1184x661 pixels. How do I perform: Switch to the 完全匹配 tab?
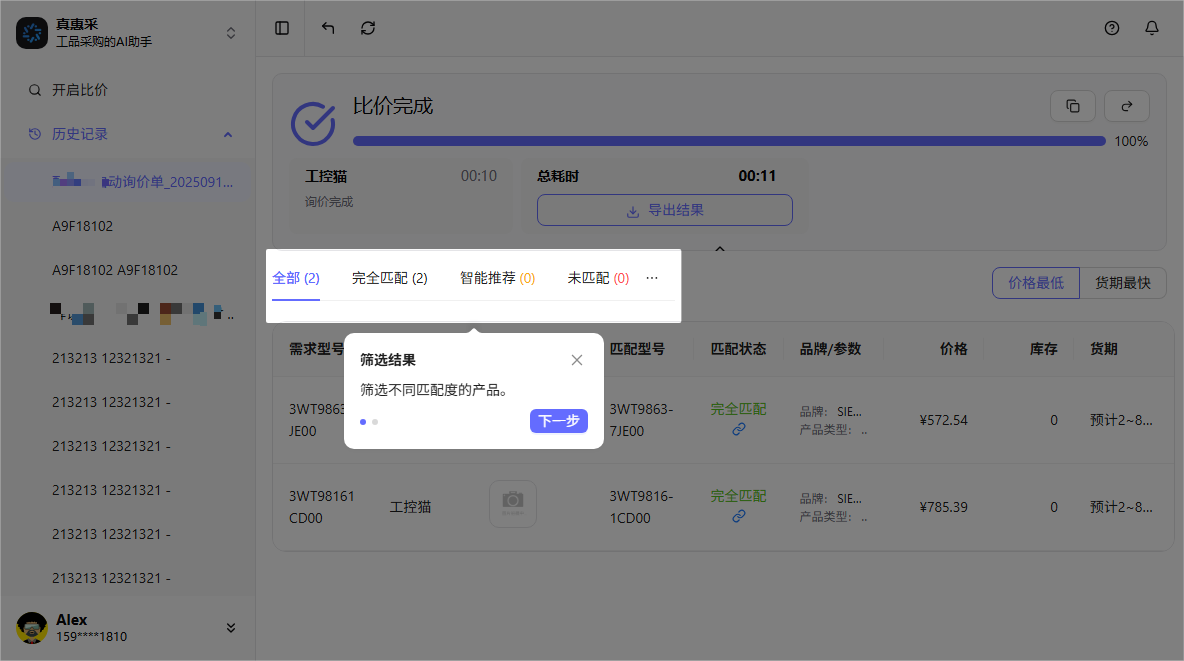tap(388, 278)
